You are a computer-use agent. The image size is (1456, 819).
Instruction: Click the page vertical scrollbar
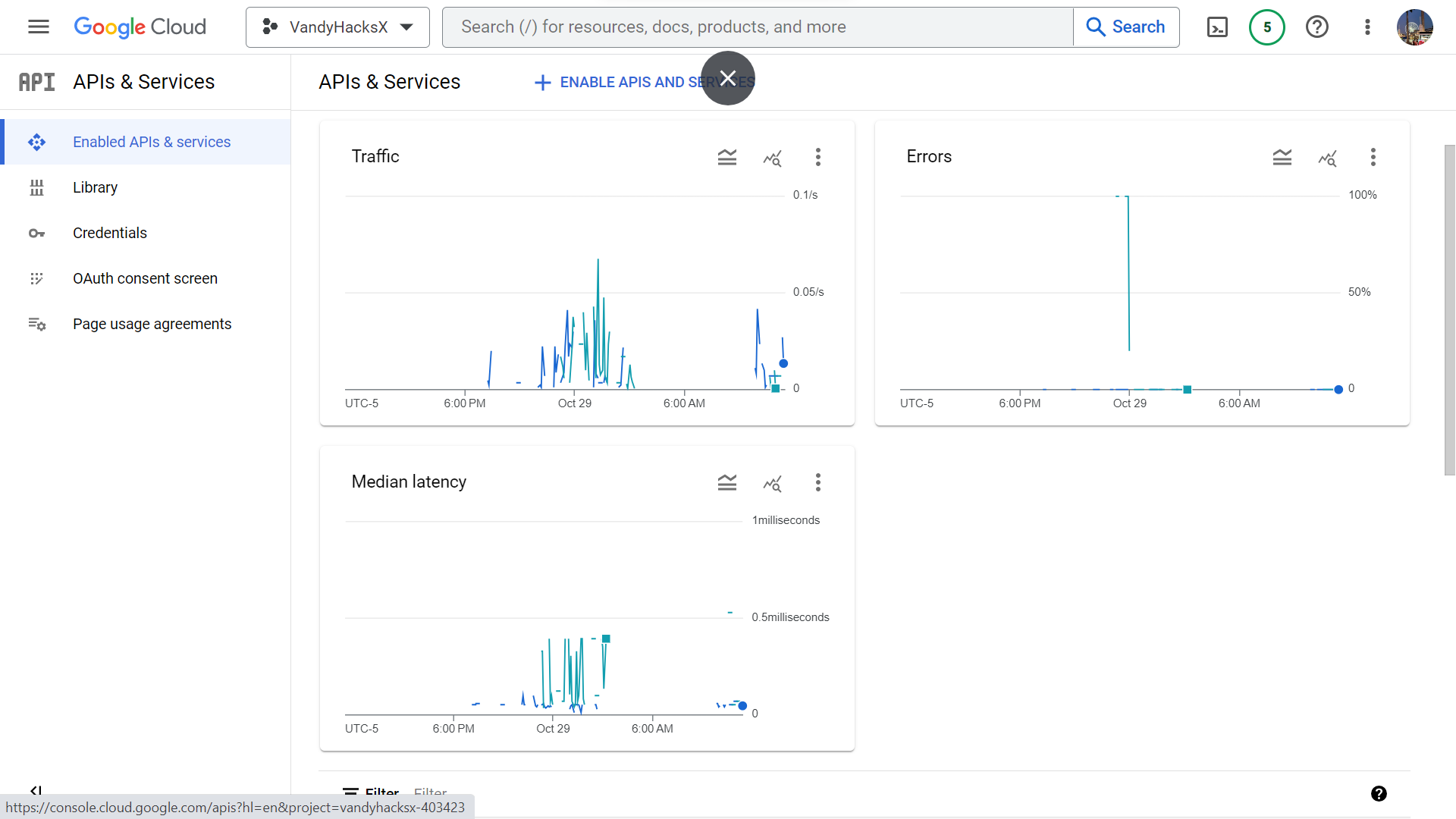coord(1449,309)
